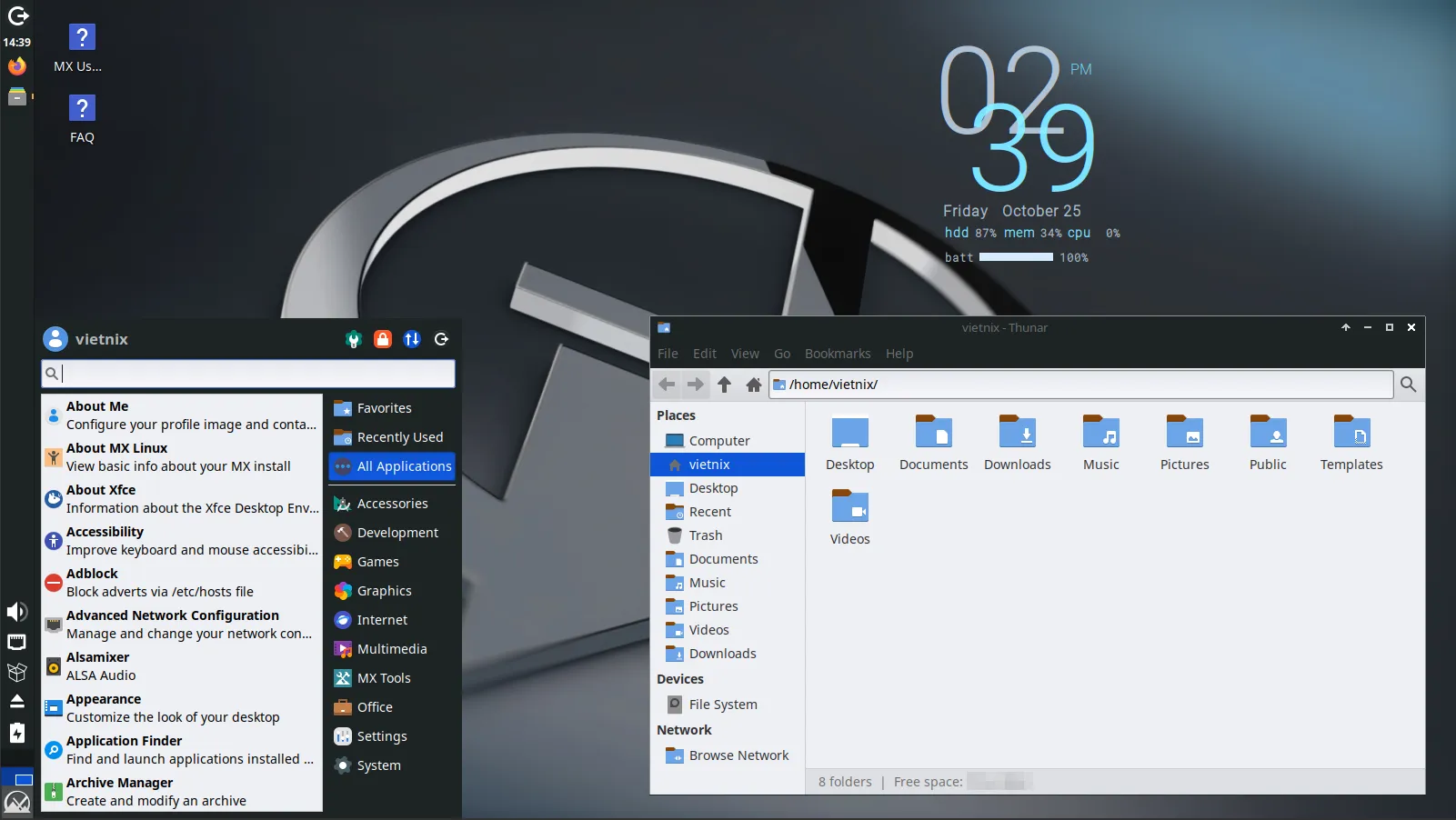Open the Desktop folder icon in Thunar
Screen dimensions: 1456x820
(x=850, y=433)
